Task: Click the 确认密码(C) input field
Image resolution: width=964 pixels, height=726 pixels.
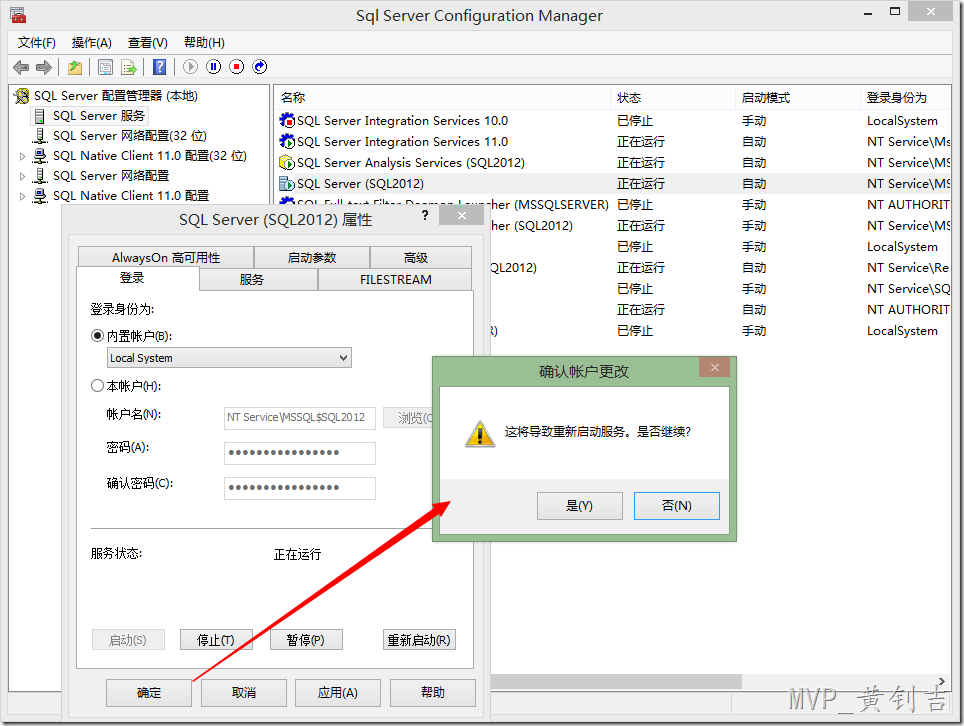Action: (299, 488)
